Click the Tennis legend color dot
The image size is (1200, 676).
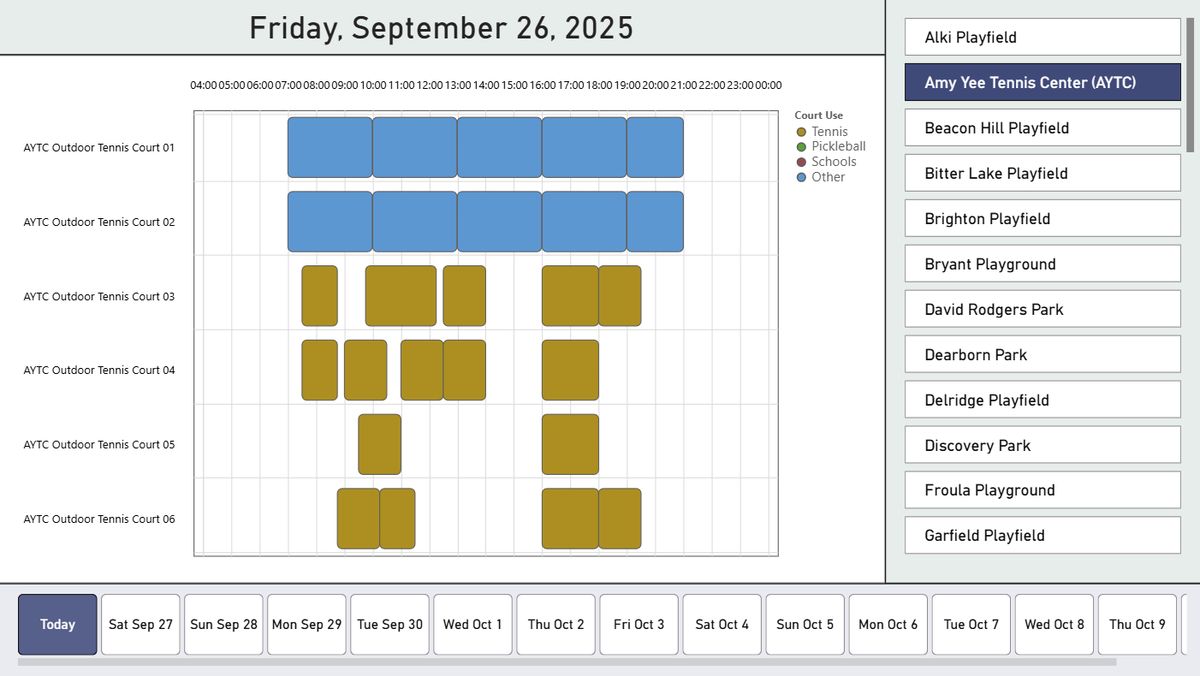coord(801,132)
